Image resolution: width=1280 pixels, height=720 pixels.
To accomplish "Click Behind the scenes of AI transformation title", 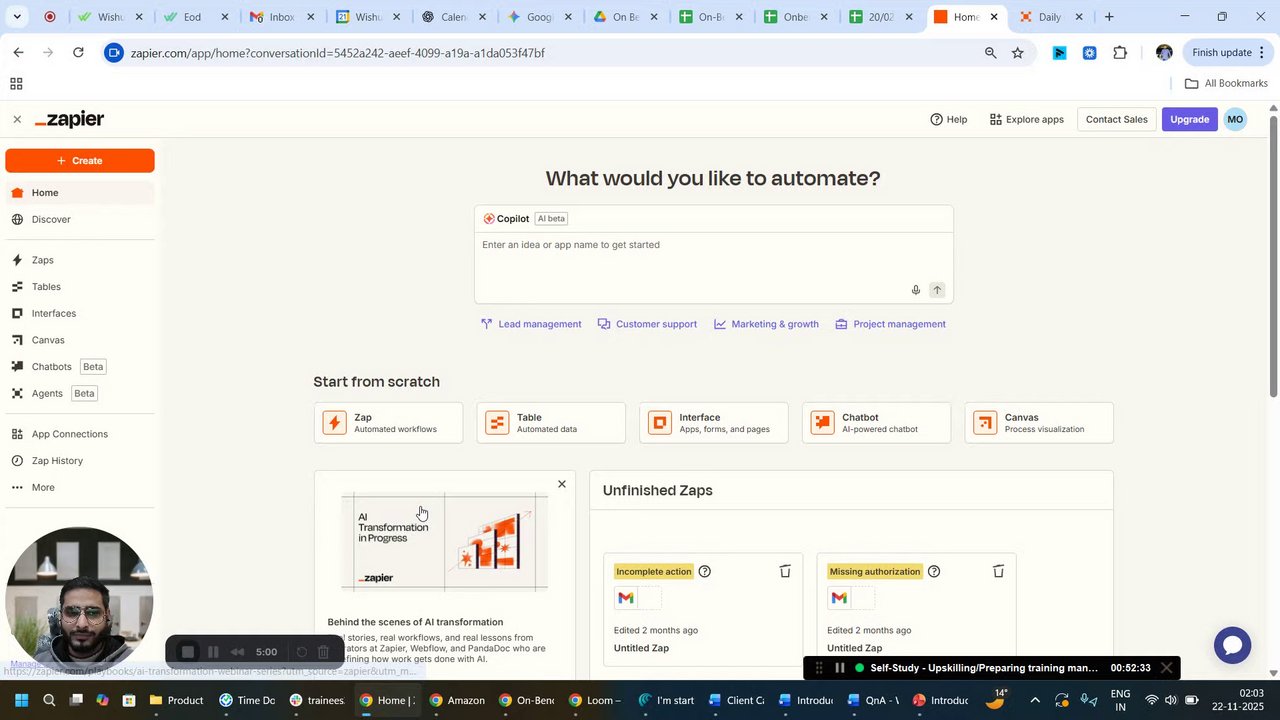I will point(415,622).
